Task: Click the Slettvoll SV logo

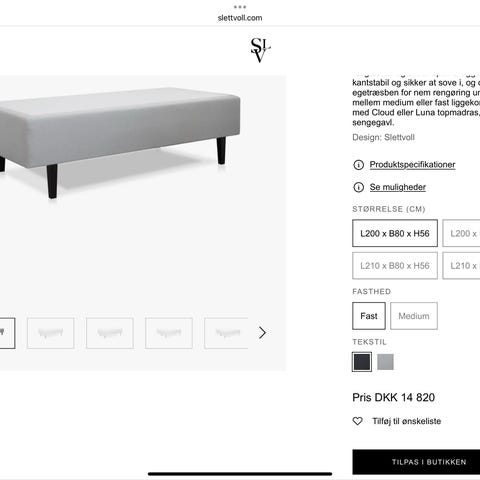Action: [260, 50]
